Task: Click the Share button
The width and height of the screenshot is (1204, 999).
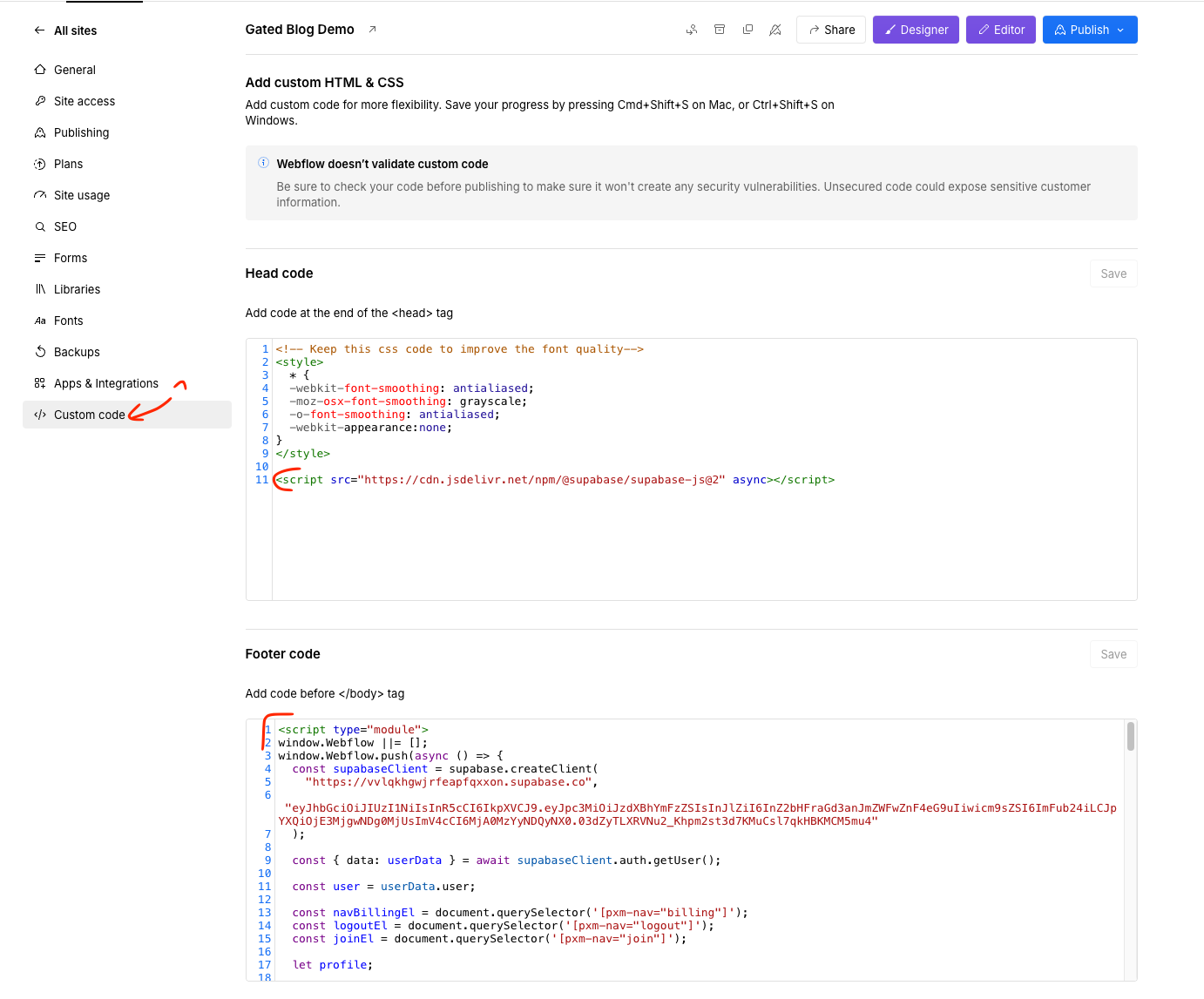Action: pos(831,30)
